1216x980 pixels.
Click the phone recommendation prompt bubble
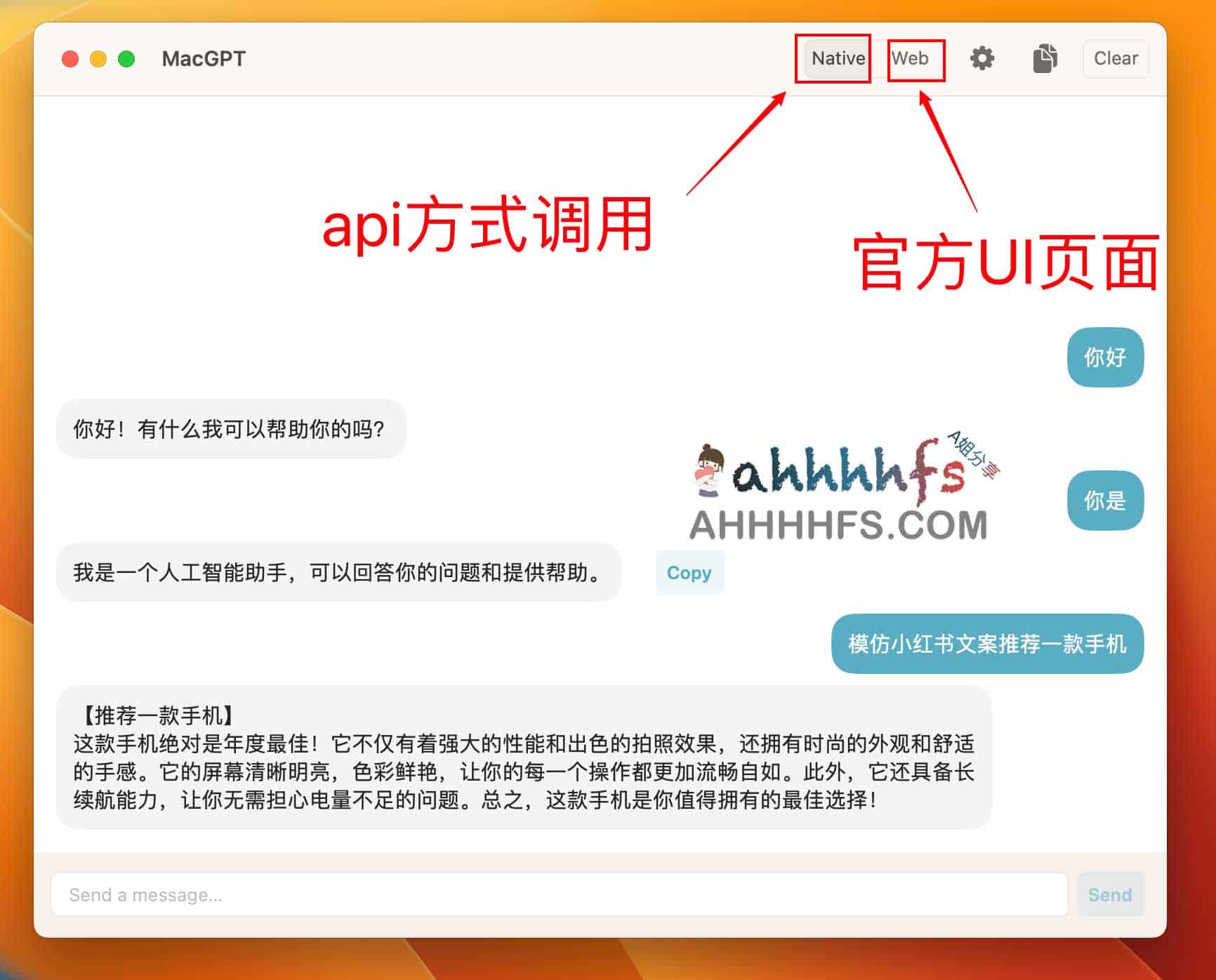986,643
